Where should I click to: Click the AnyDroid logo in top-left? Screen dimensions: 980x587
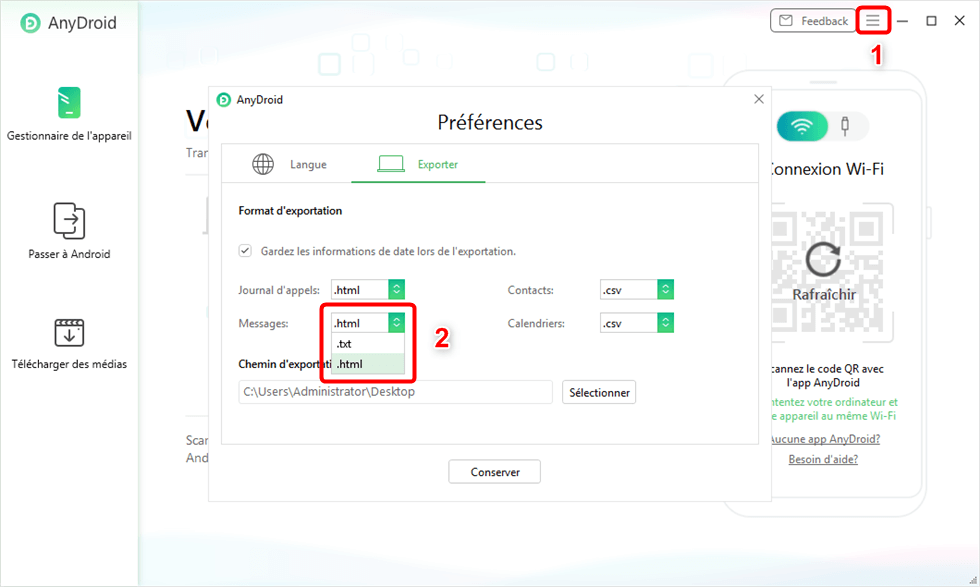pyautogui.click(x=31, y=23)
